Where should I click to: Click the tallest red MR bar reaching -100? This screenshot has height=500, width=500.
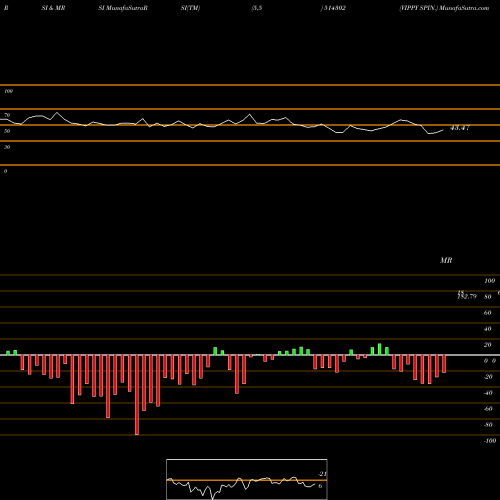[137, 395]
